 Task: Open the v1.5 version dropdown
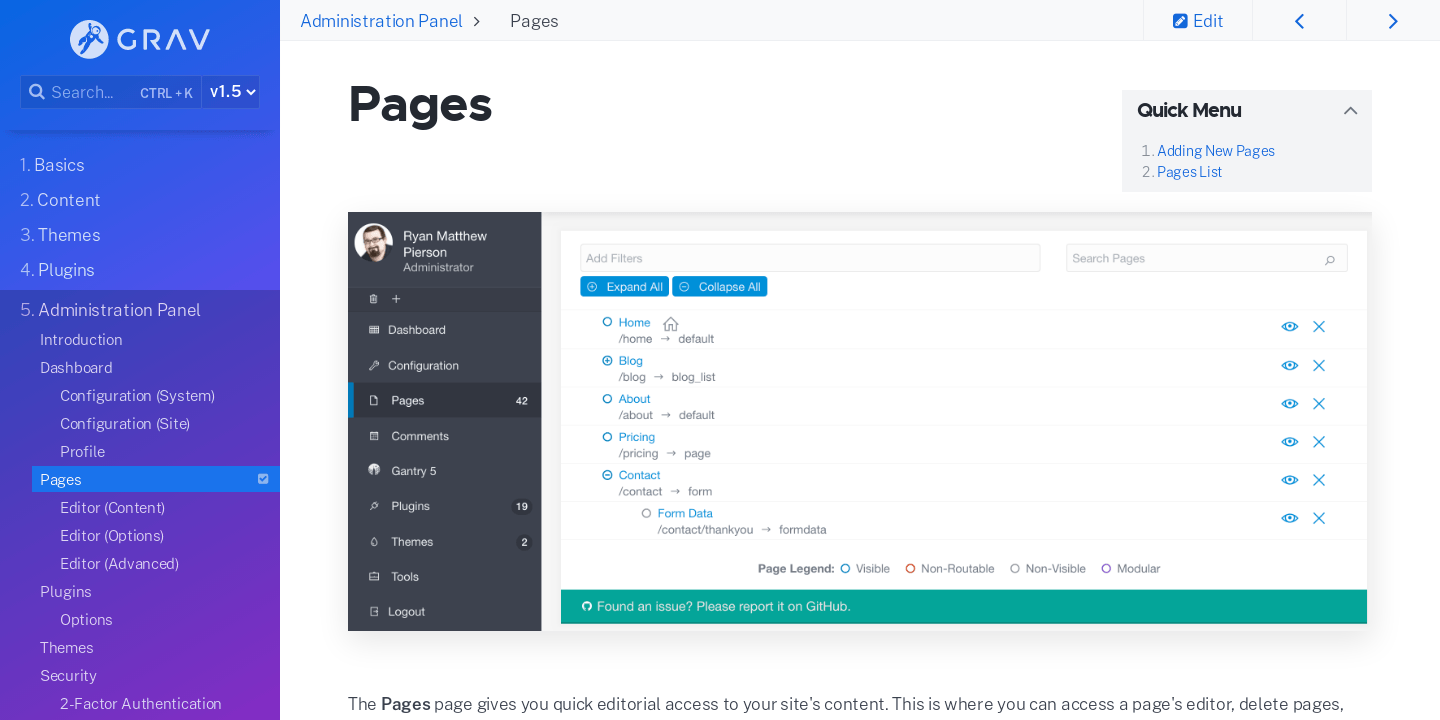click(x=231, y=91)
